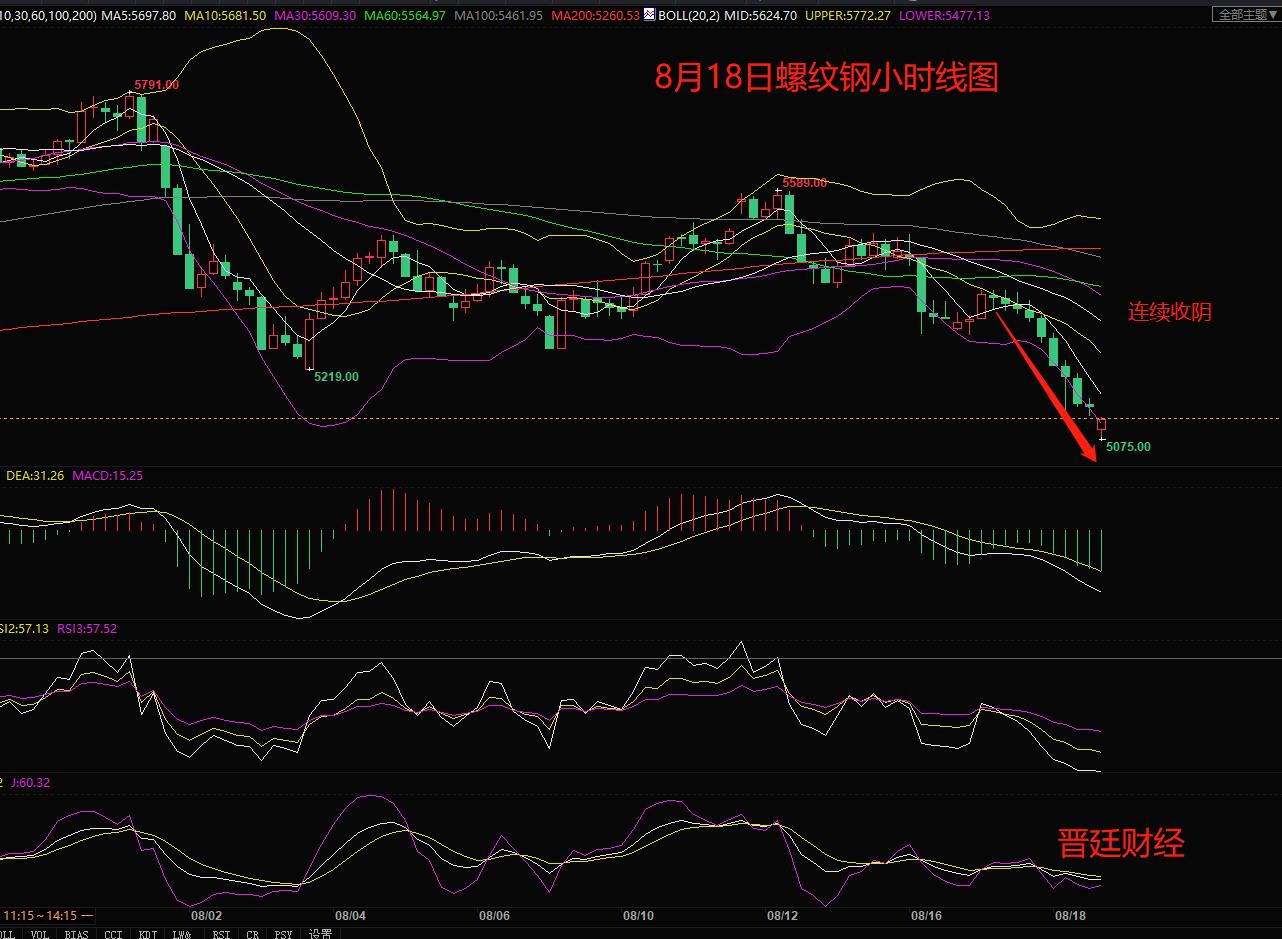The image size is (1282, 939).
Task: Open the 设置 settings tab
Action: coord(320,933)
